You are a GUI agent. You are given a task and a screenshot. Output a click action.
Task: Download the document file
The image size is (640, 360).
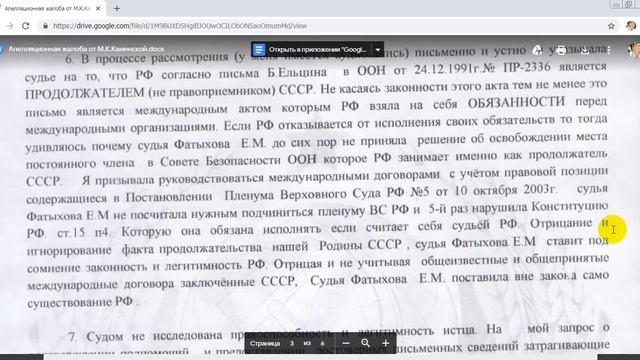coord(585,50)
